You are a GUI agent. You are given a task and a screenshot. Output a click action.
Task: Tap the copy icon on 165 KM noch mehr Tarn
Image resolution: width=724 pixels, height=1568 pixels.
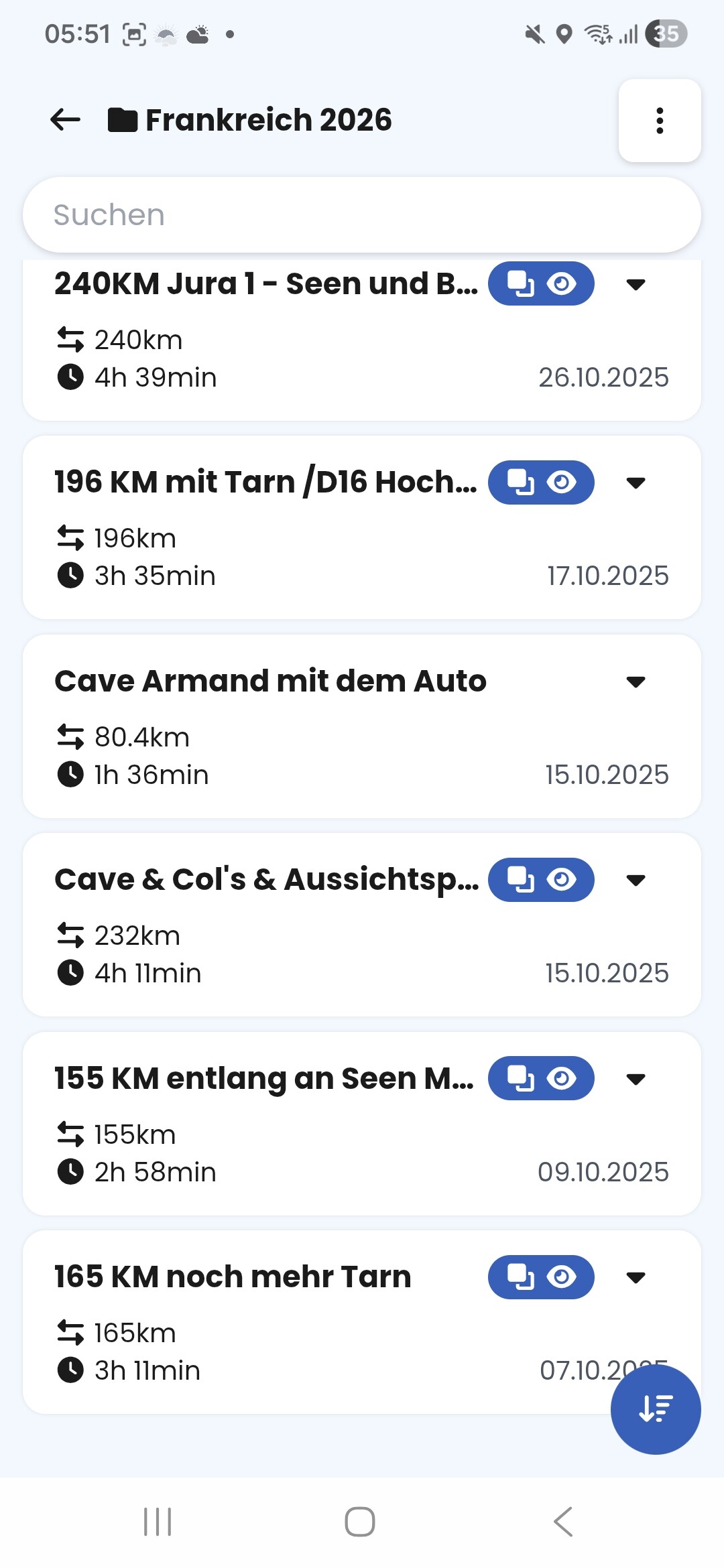pos(520,1277)
